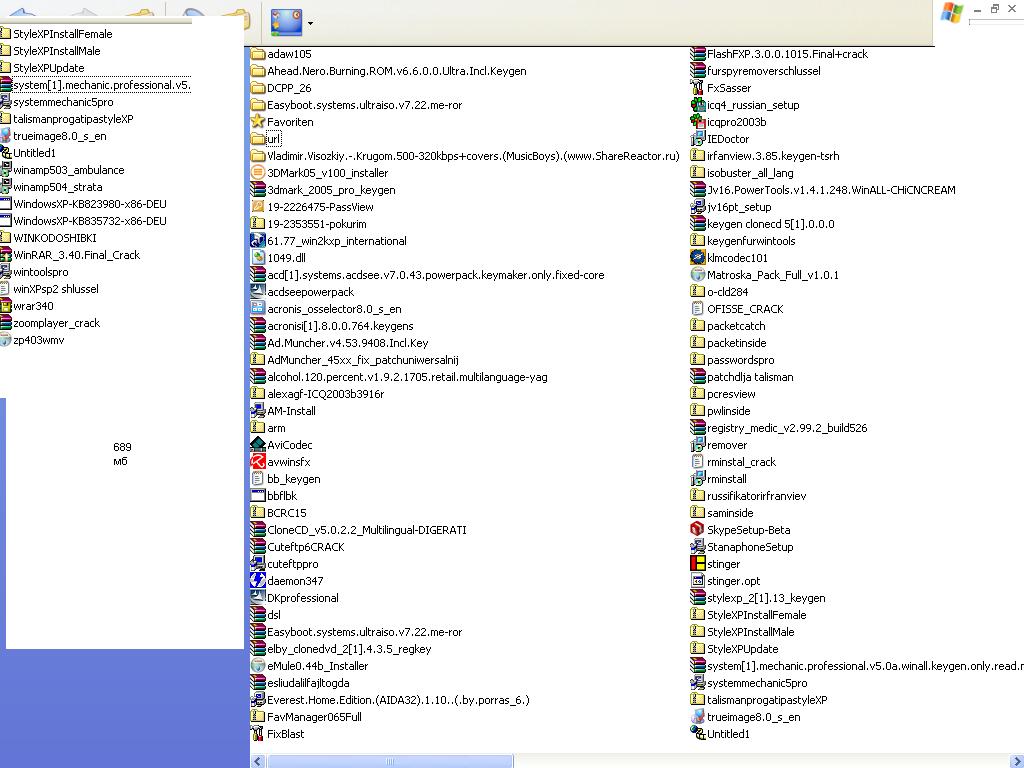Select winXPsp2 shlussel in left panel
The height and width of the screenshot is (768, 1024).
(56, 289)
